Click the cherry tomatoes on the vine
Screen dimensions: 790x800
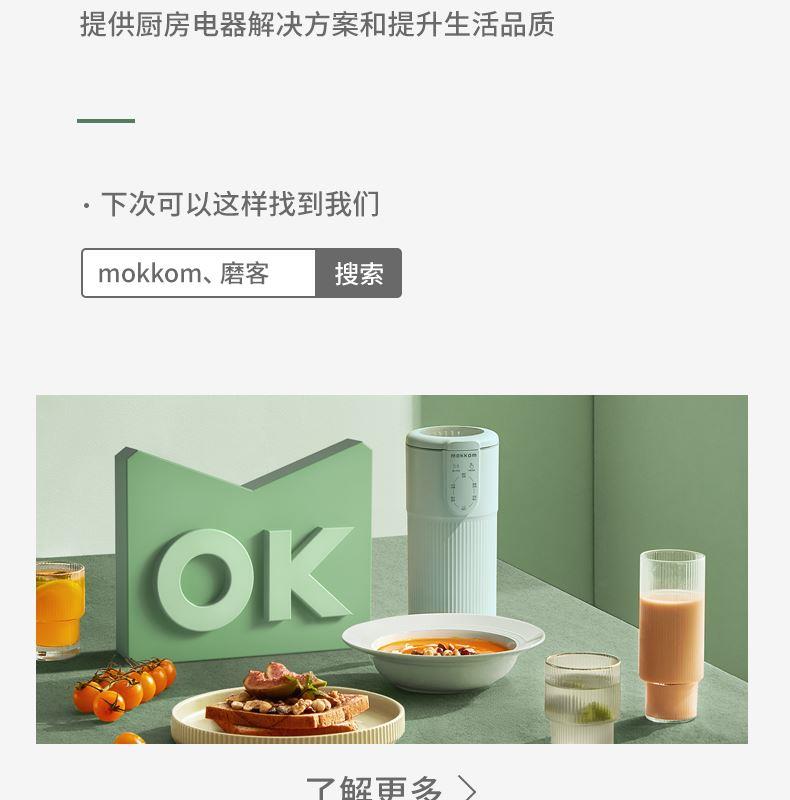[124, 686]
